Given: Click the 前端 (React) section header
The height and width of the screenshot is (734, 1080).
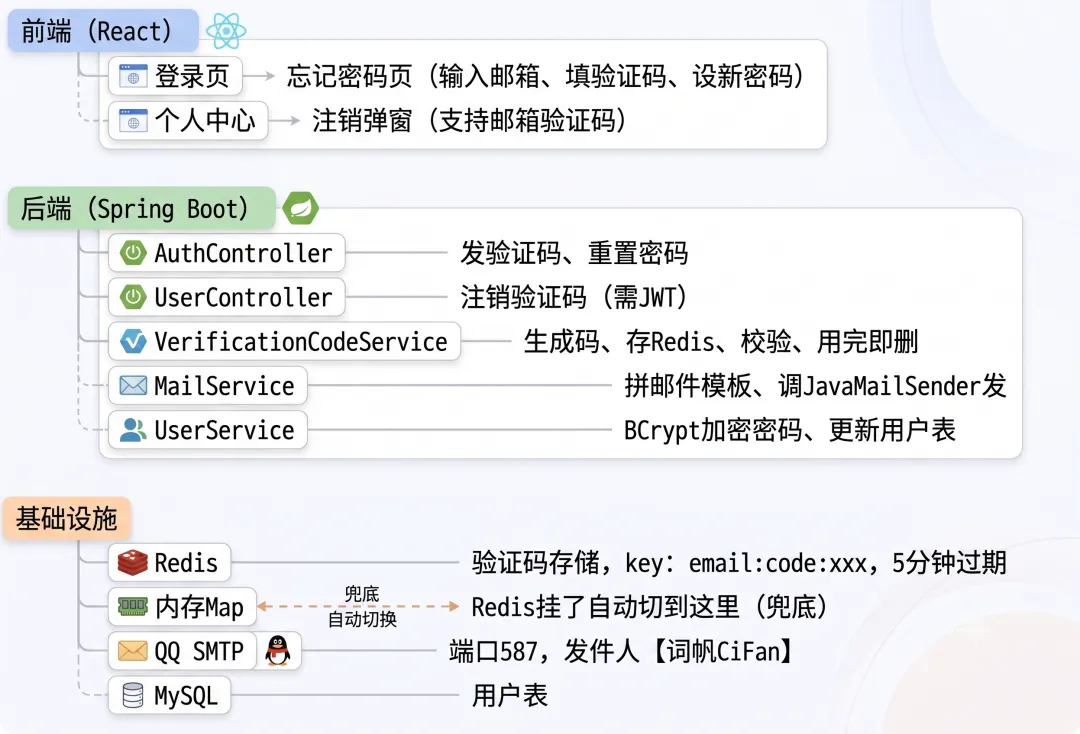Looking at the screenshot, I should [103, 31].
